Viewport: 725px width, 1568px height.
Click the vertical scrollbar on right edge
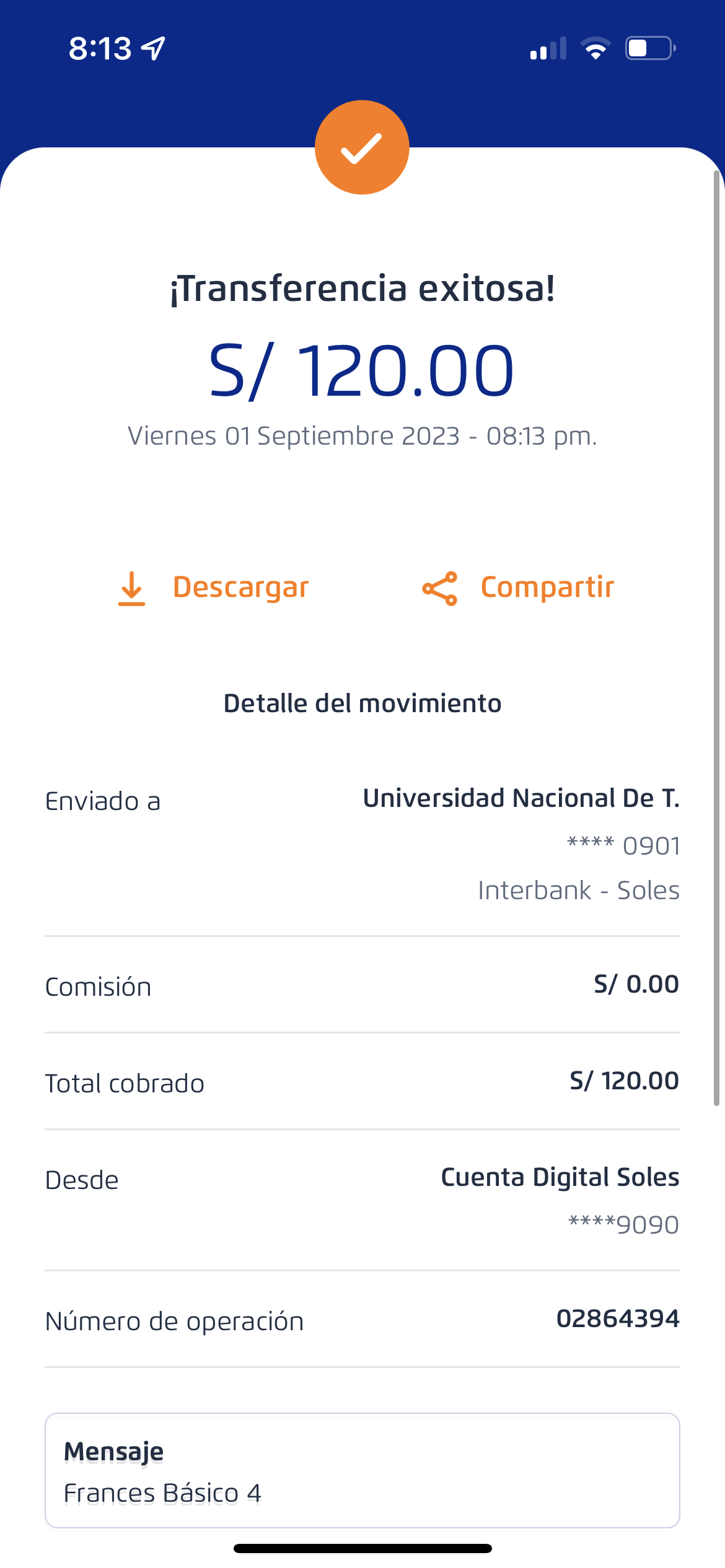tap(716, 638)
